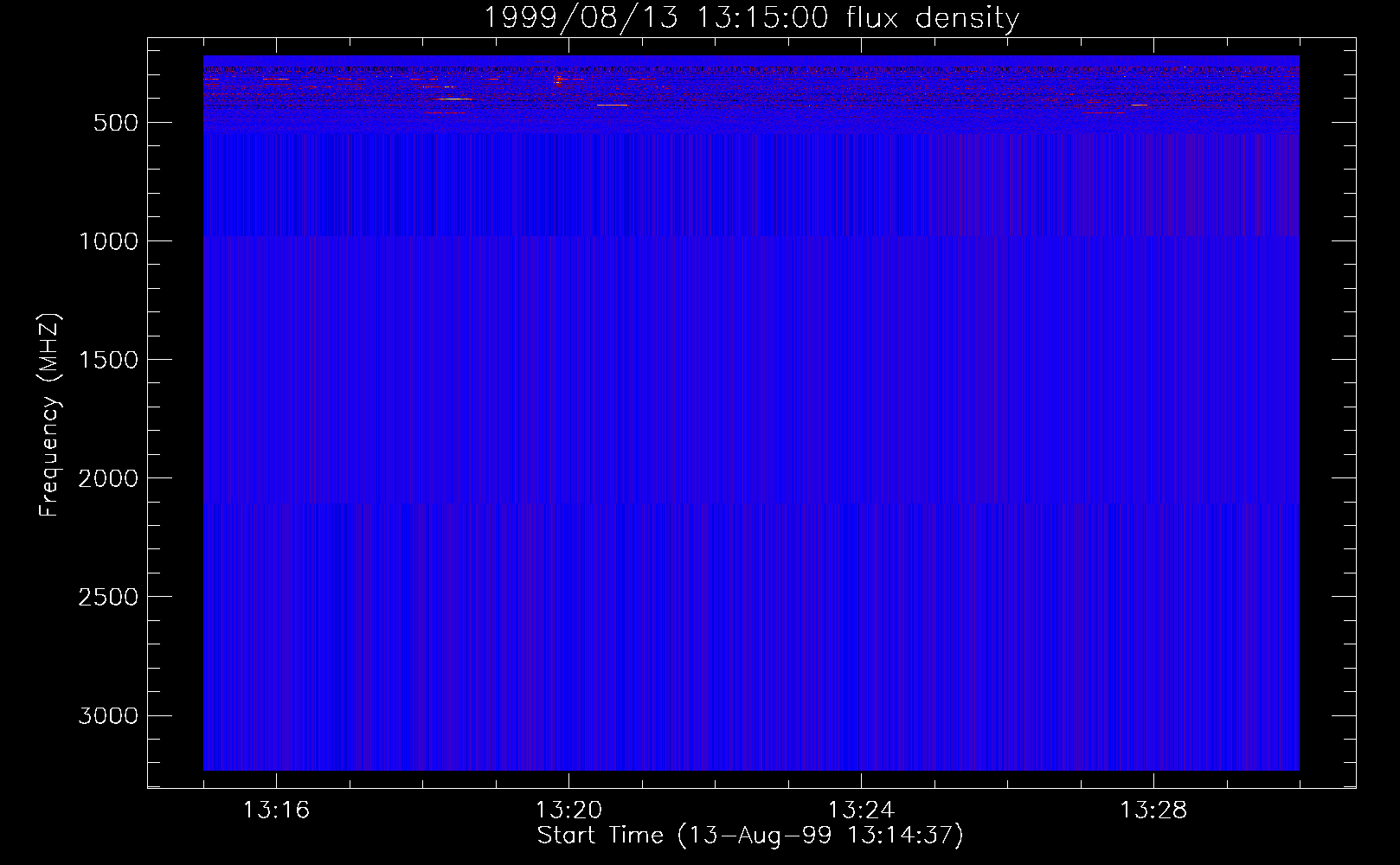Click the 2000 frequency tick label

tap(108, 478)
